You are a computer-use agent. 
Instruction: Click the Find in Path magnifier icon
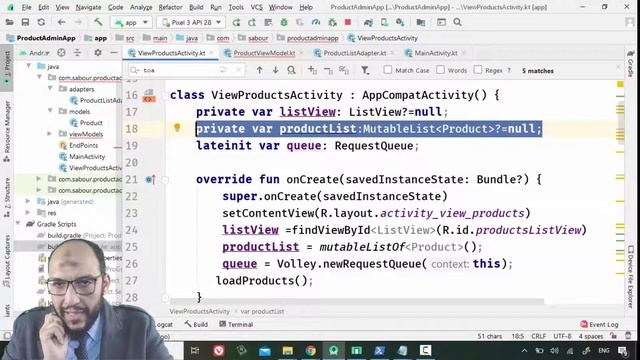tap(291, 70)
